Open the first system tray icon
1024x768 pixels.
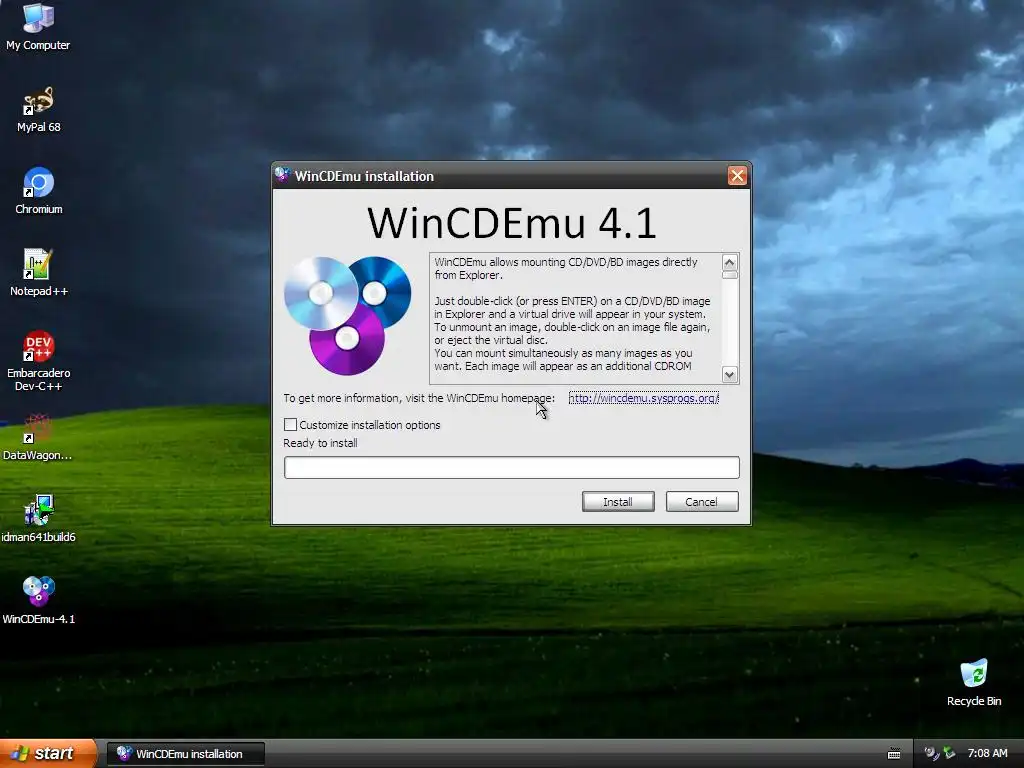pyautogui.click(x=931, y=753)
